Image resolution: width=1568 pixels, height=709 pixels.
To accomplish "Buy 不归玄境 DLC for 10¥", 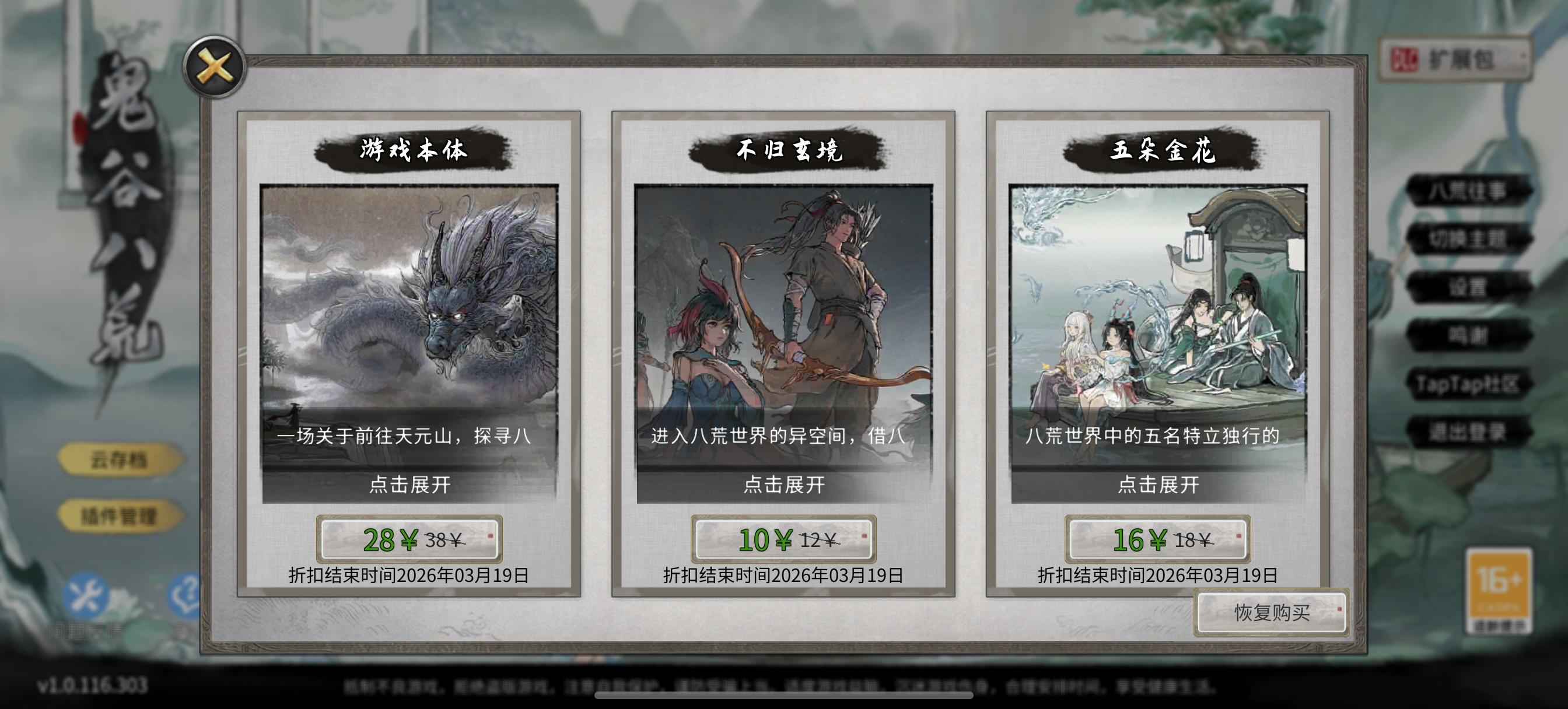I will pos(783,539).
